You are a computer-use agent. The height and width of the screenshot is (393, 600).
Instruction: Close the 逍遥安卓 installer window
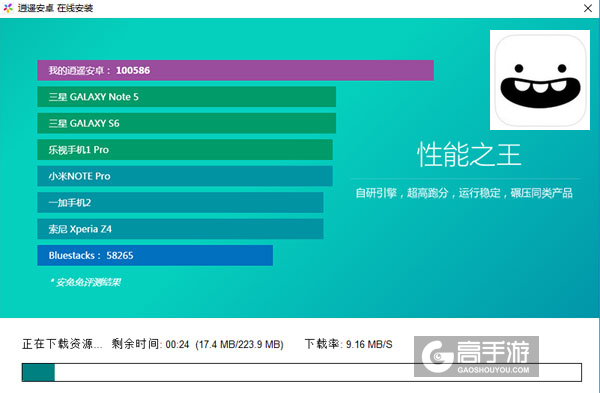pyautogui.click(x=588, y=8)
